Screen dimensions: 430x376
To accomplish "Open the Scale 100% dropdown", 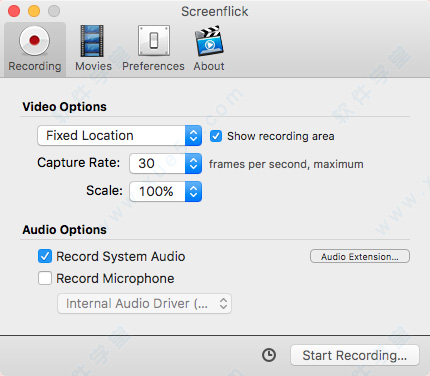I will coord(166,191).
